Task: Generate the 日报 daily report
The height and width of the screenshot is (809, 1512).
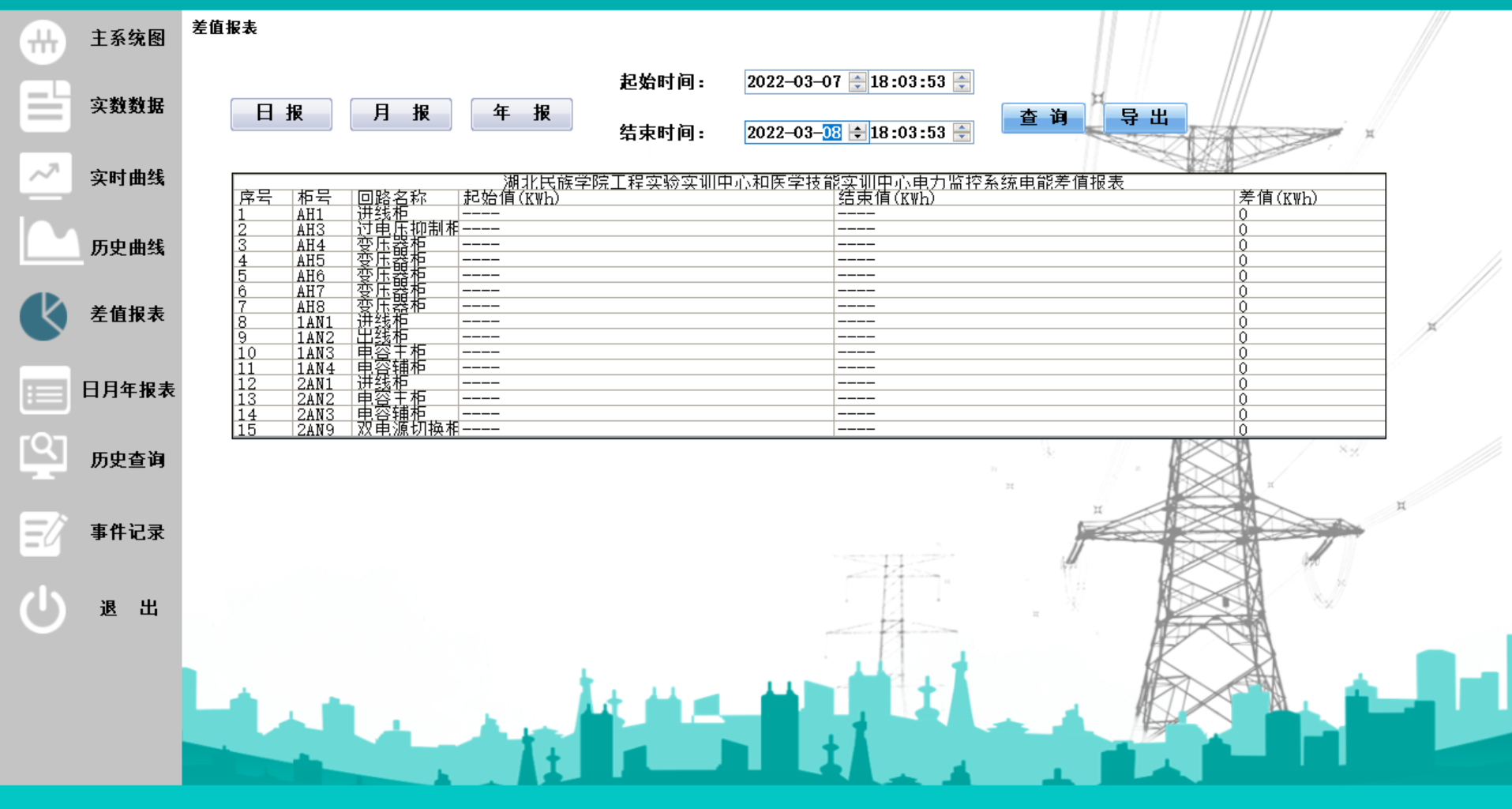Action: pos(281,113)
